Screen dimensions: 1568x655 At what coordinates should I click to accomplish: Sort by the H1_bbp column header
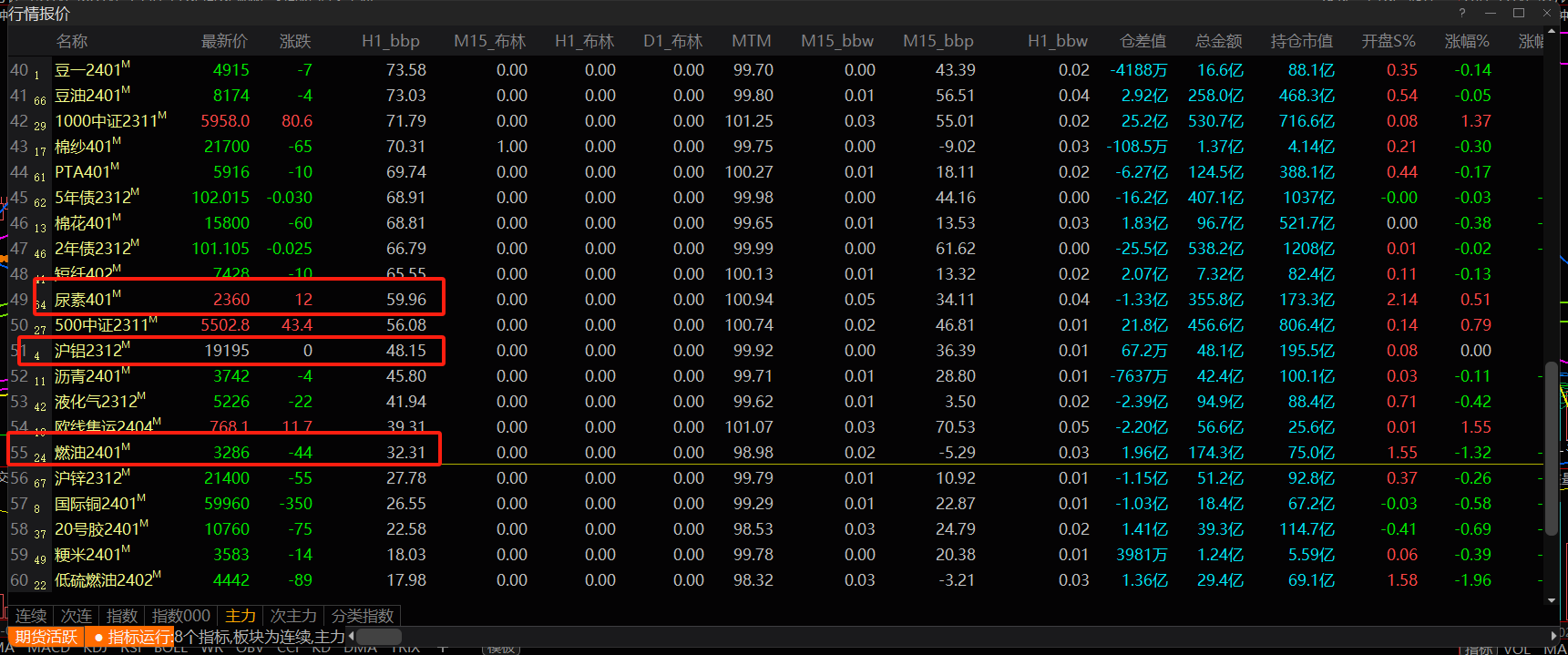point(390,41)
